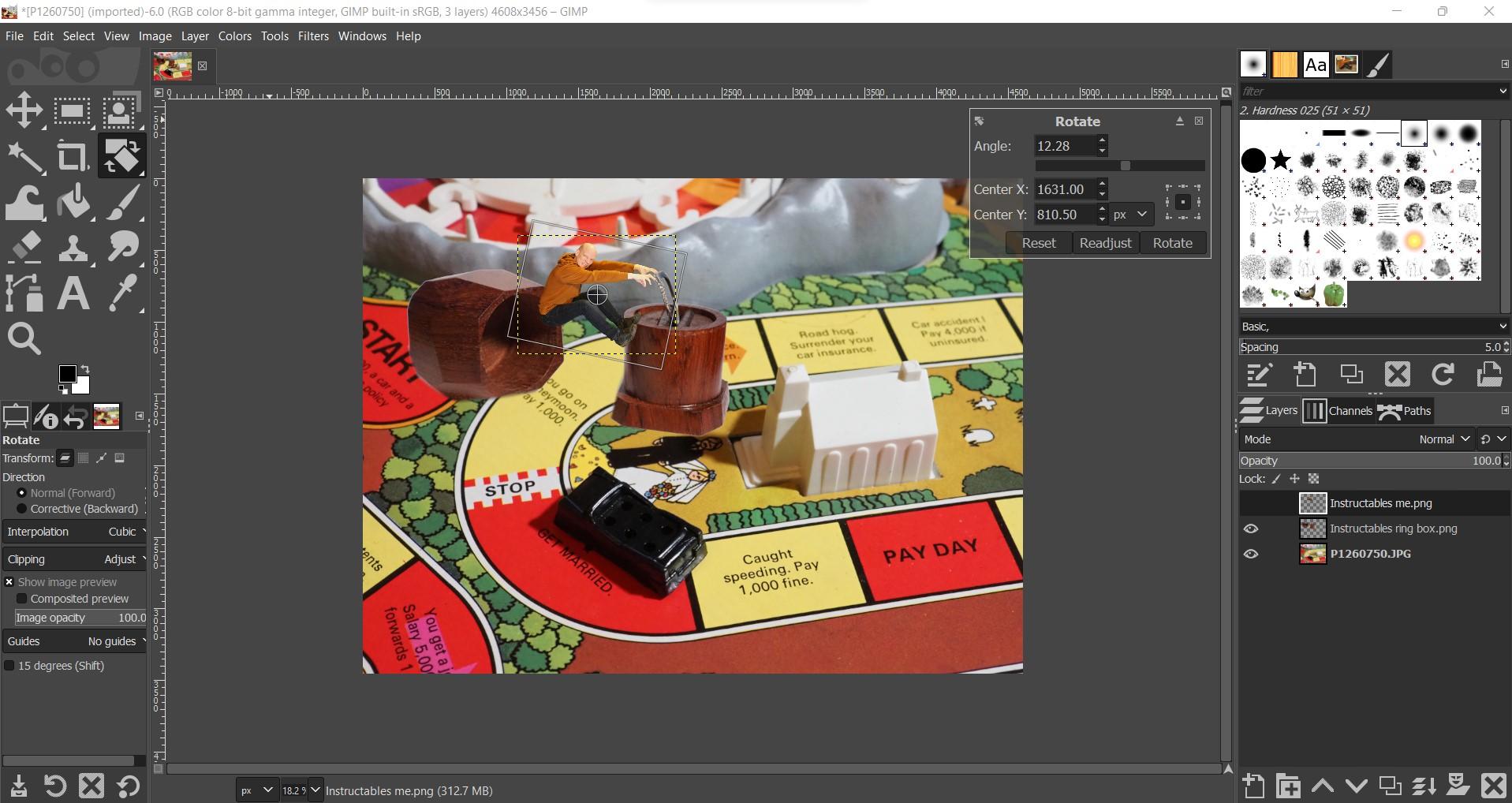The image size is (1512, 803).
Task: Select the Text tool
Action: [73, 293]
